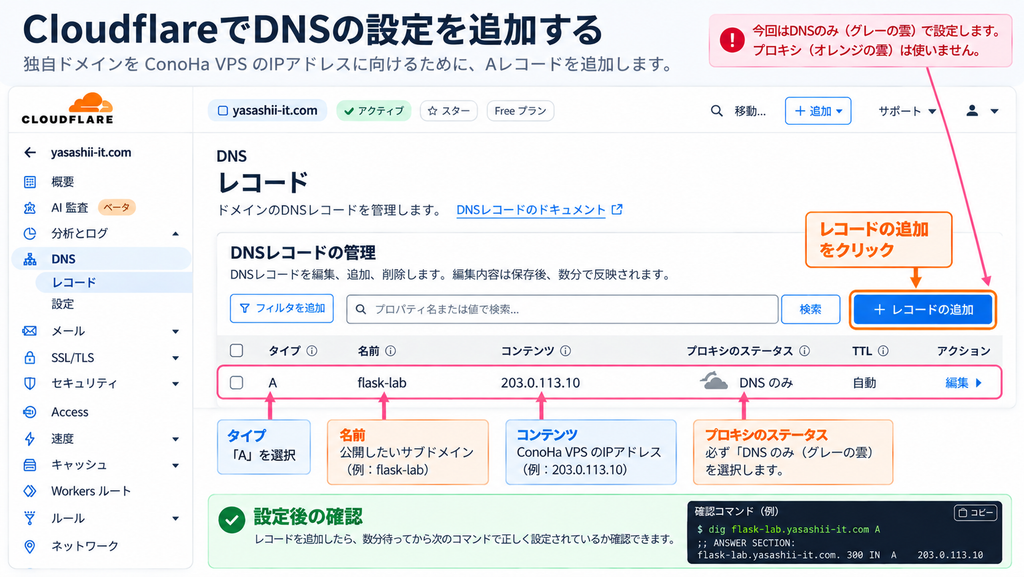
Task: Expand the flask-lab record 編集 arrow
Action: click(979, 383)
